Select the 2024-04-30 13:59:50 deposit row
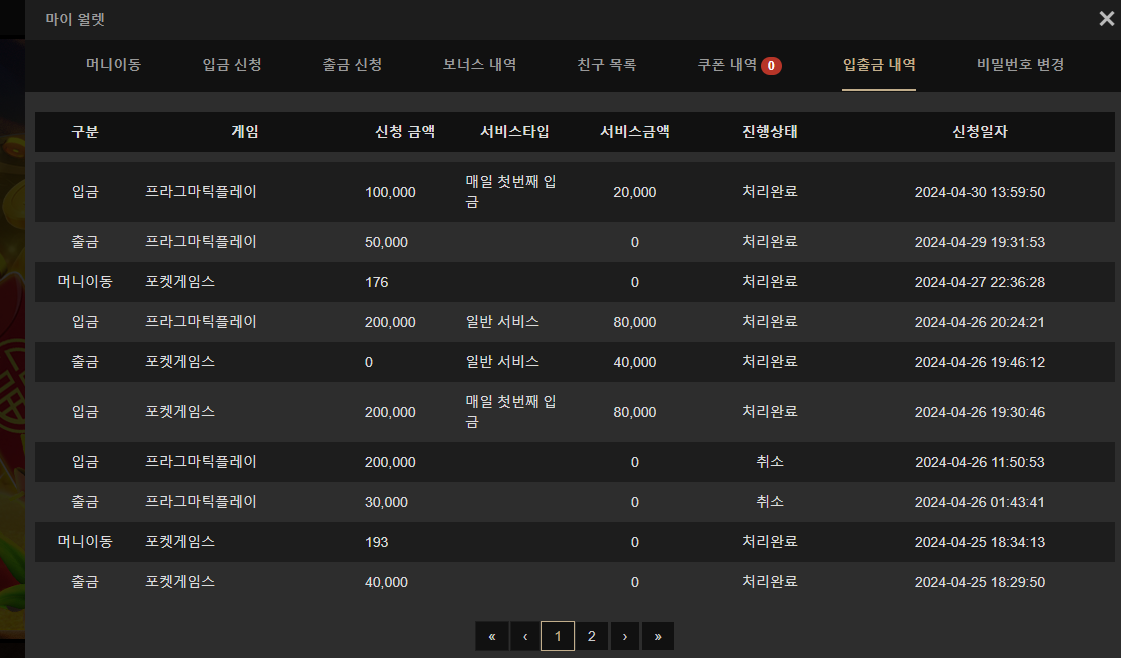 575,192
